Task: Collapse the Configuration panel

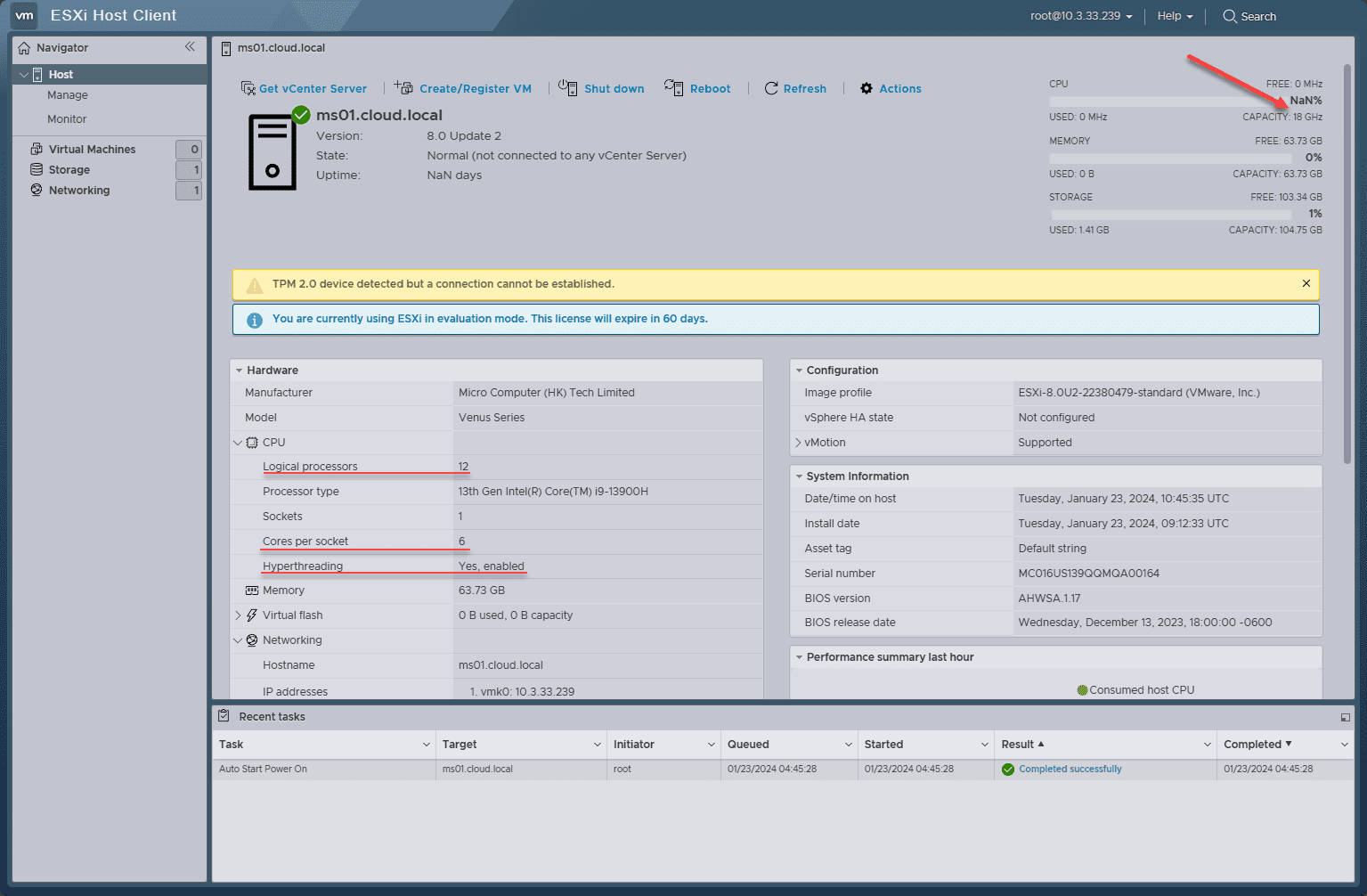Action: (799, 371)
